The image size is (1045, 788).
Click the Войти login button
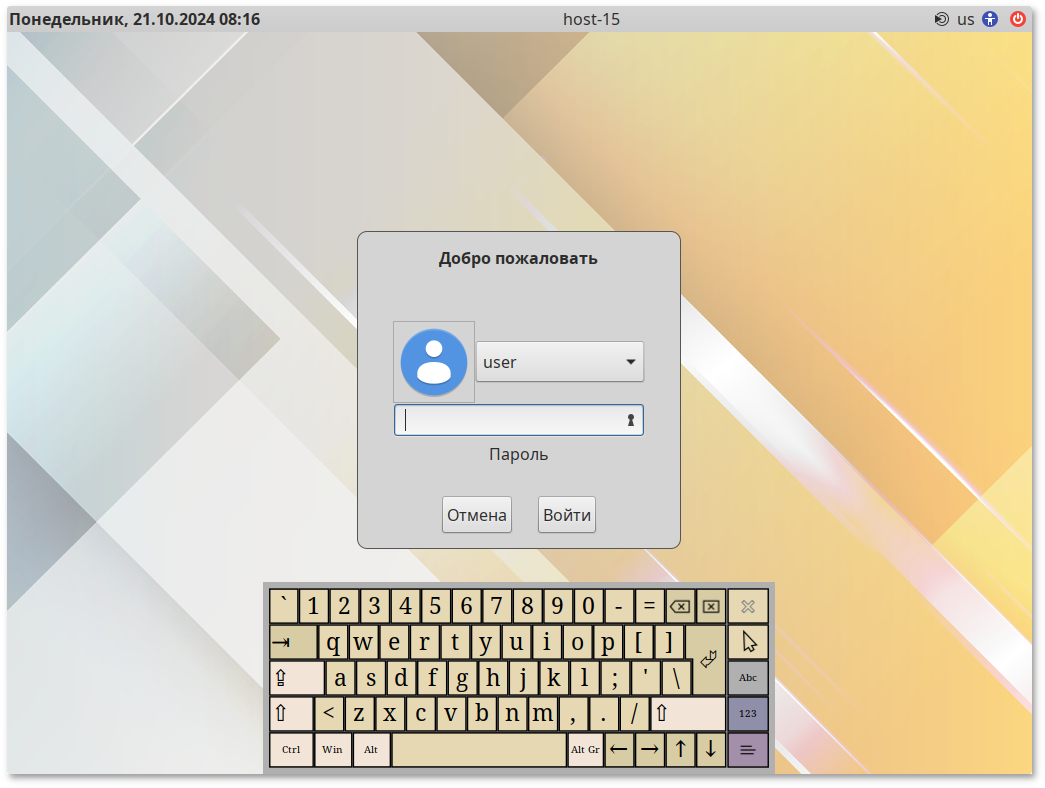pyautogui.click(x=566, y=516)
